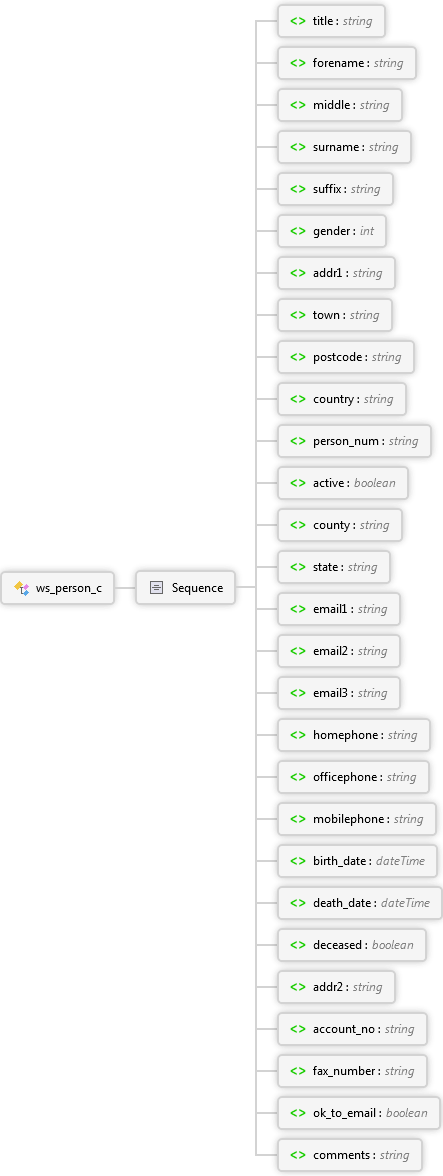Click the green brackets icon for postcode
The image size is (443, 1176).
pos(298,357)
